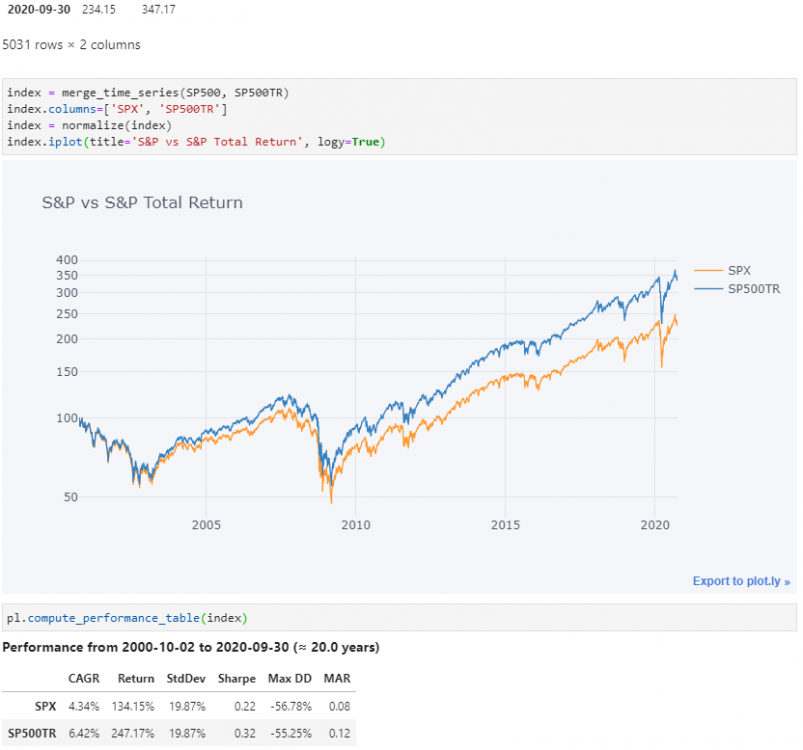Click the 0.22 Sharpe value
Image resolution: width=803 pixels, height=750 pixels.
click(x=245, y=706)
